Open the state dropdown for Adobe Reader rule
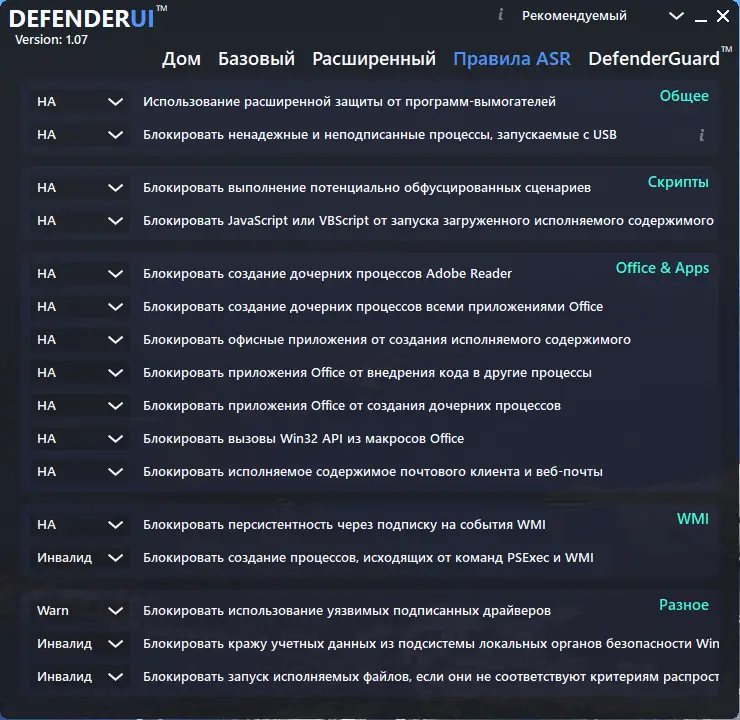The image size is (740, 720). point(80,274)
